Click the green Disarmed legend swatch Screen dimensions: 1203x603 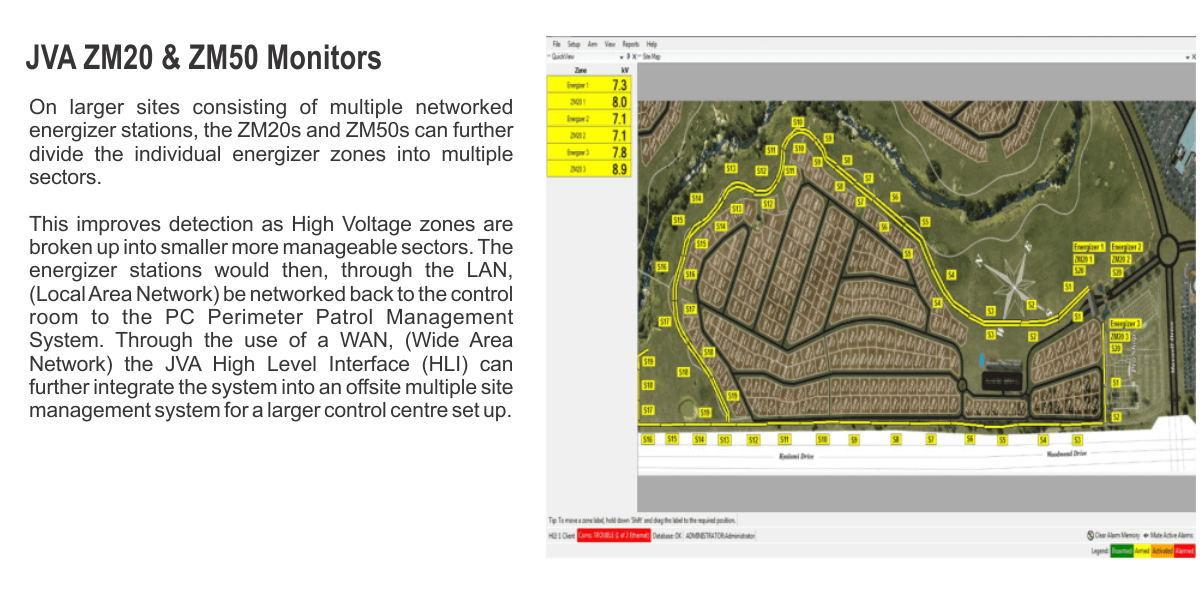(x=1121, y=551)
